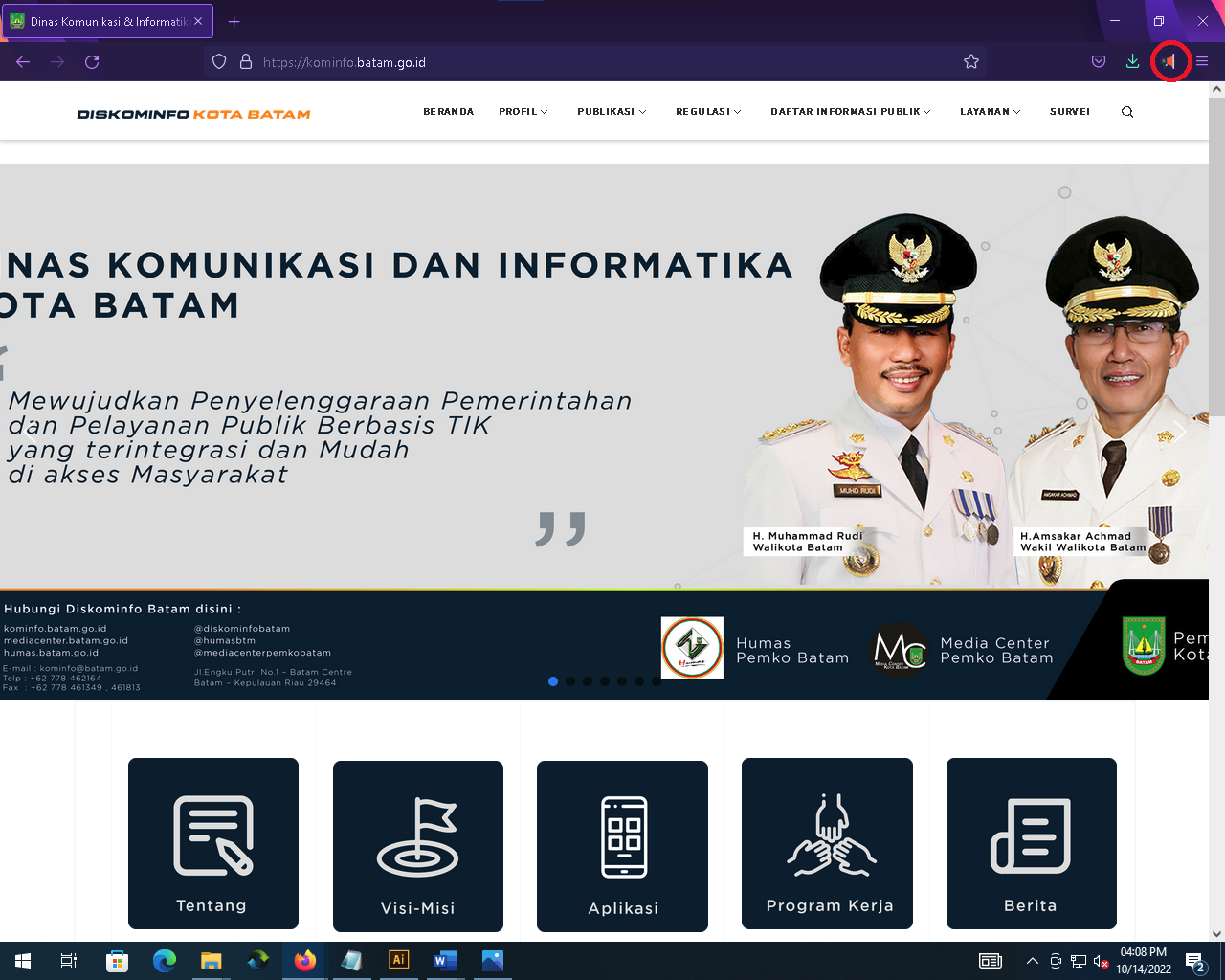
Task: Open the Windows Start menu
Action: coord(23,961)
